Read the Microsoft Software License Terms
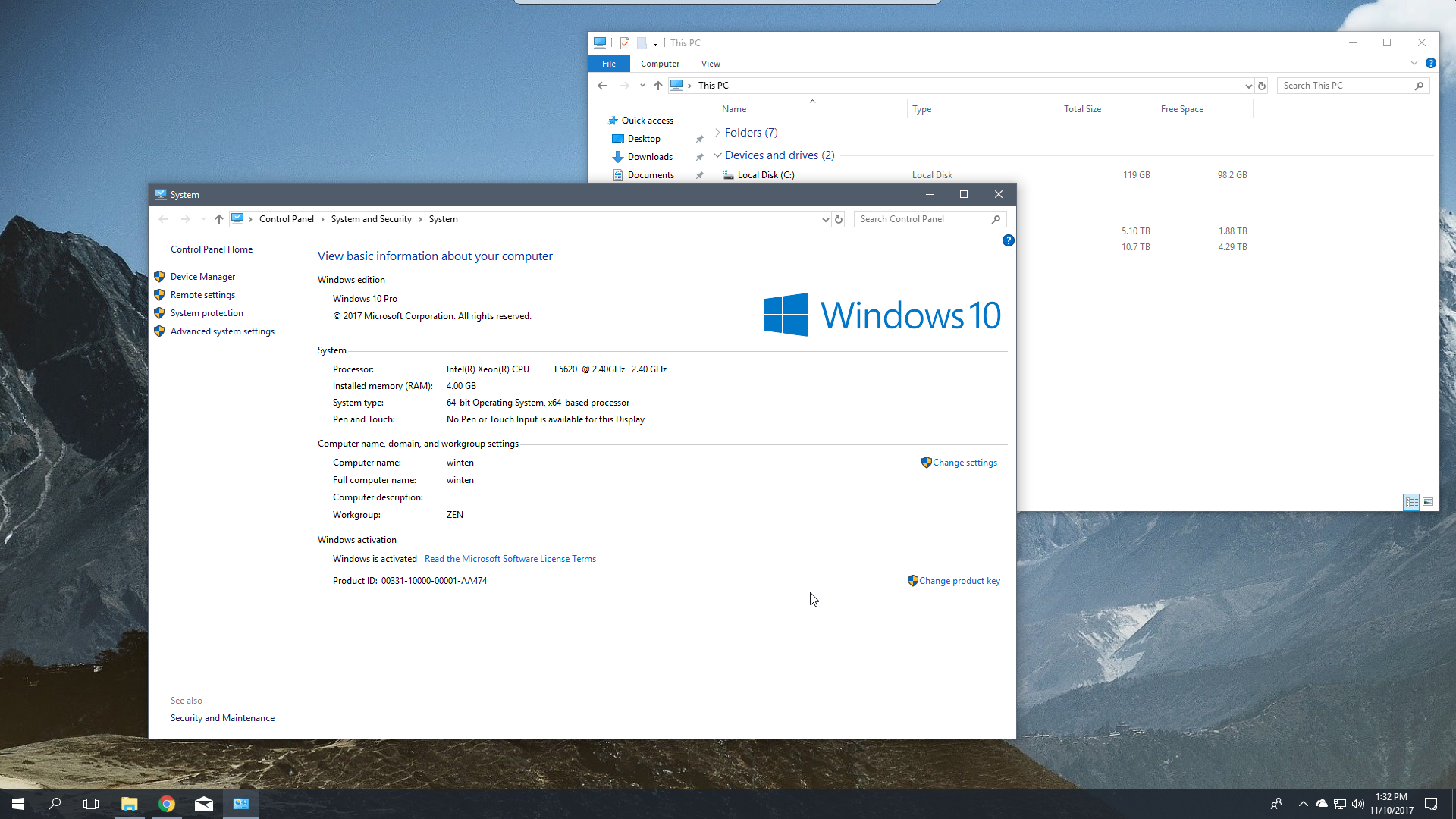 pyautogui.click(x=510, y=559)
